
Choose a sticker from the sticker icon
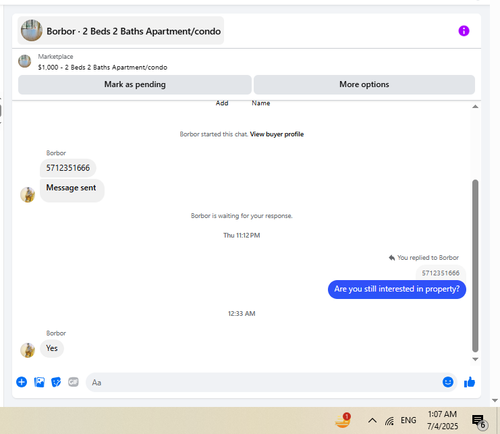coord(56,382)
